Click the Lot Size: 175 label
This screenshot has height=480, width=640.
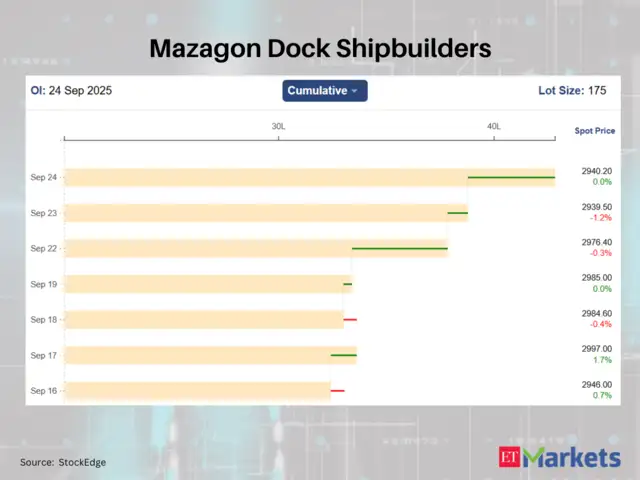point(572,91)
